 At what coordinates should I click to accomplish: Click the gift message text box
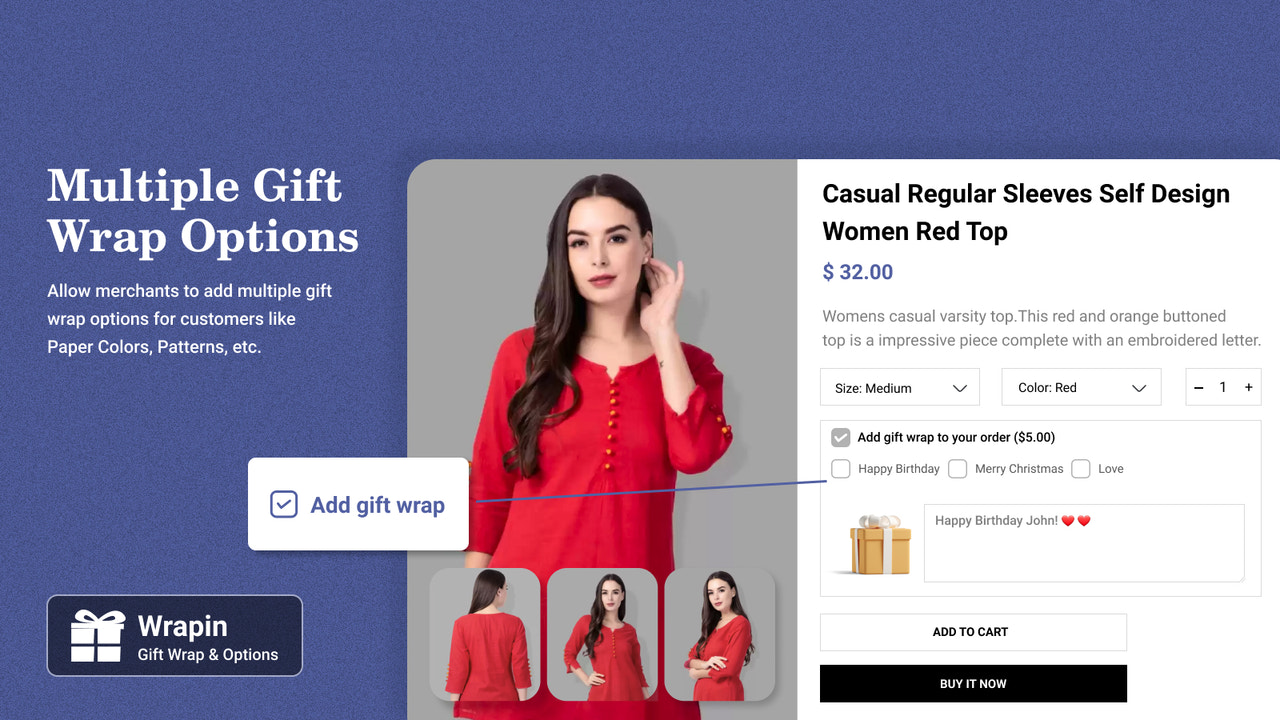1084,543
